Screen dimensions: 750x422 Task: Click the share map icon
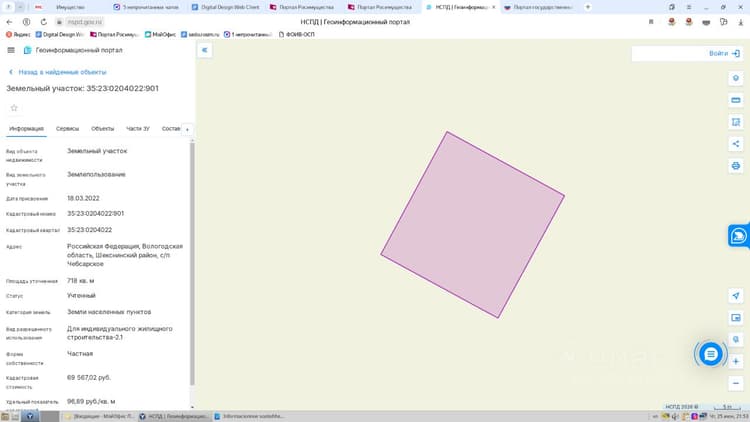[x=736, y=144]
